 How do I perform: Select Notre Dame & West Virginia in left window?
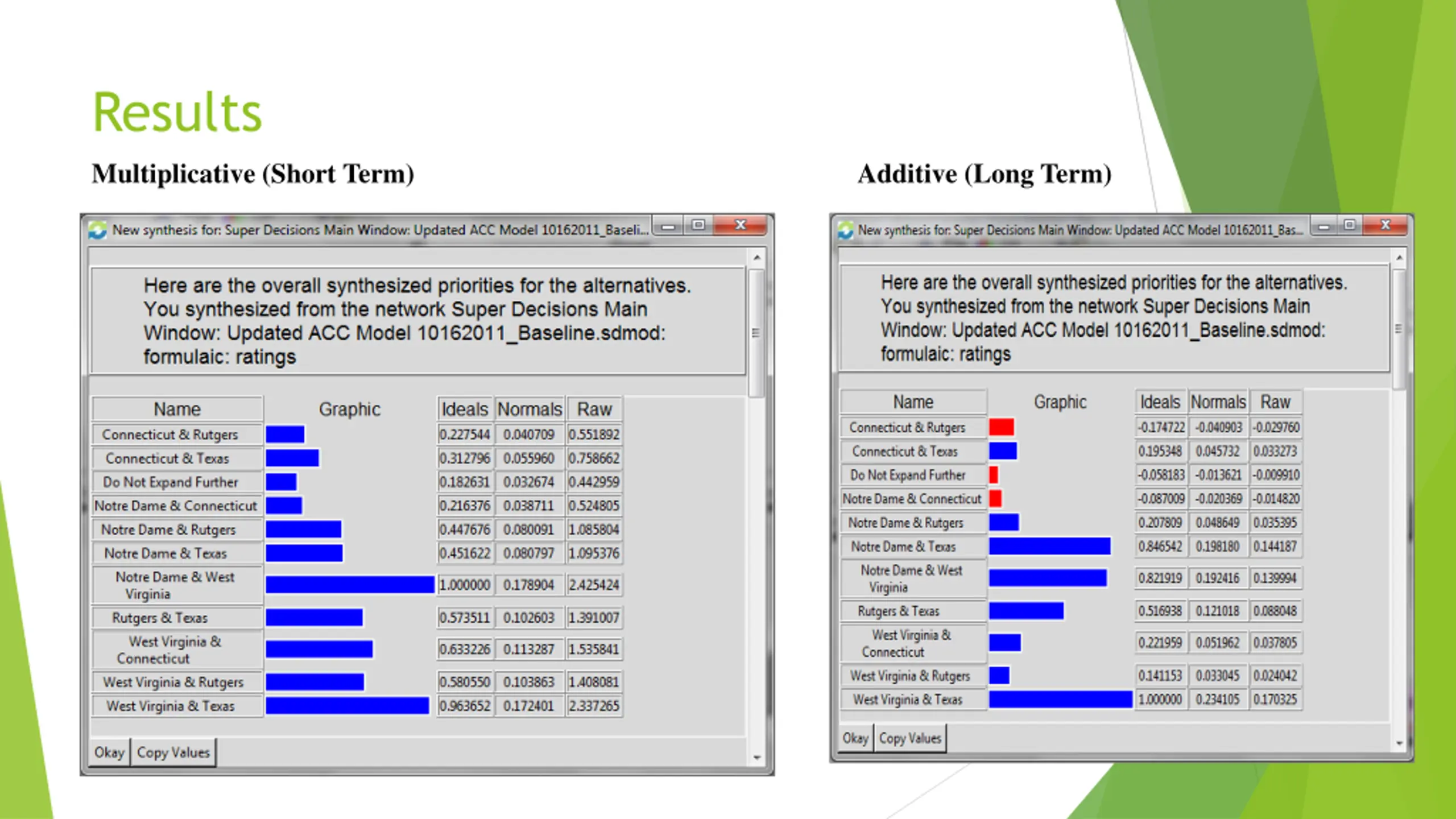click(x=177, y=585)
